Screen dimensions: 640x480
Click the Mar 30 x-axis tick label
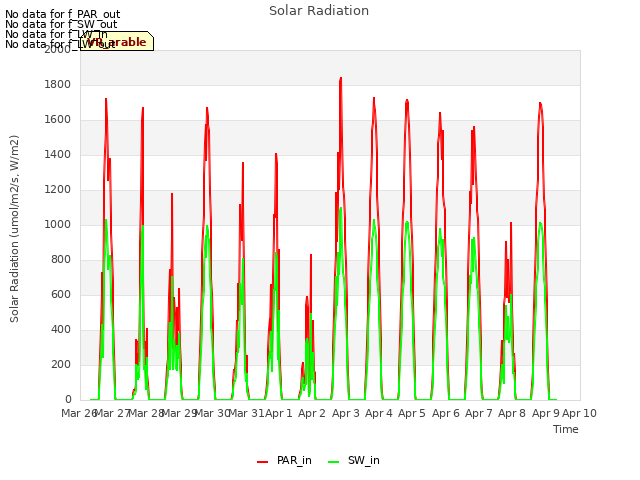tap(212, 413)
